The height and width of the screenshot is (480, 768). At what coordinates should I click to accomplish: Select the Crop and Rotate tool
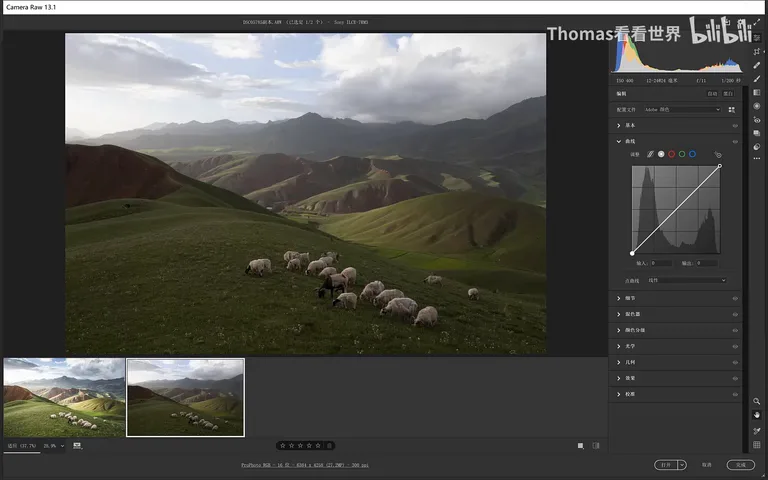click(x=757, y=51)
